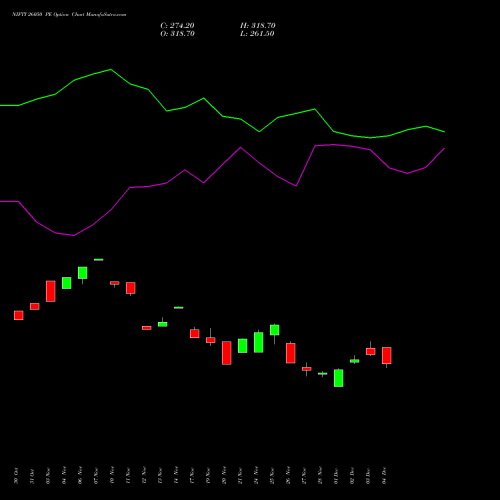Click the red candlestick for 30 Oct
Screen dimensions: 500x500
[x=19, y=315]
